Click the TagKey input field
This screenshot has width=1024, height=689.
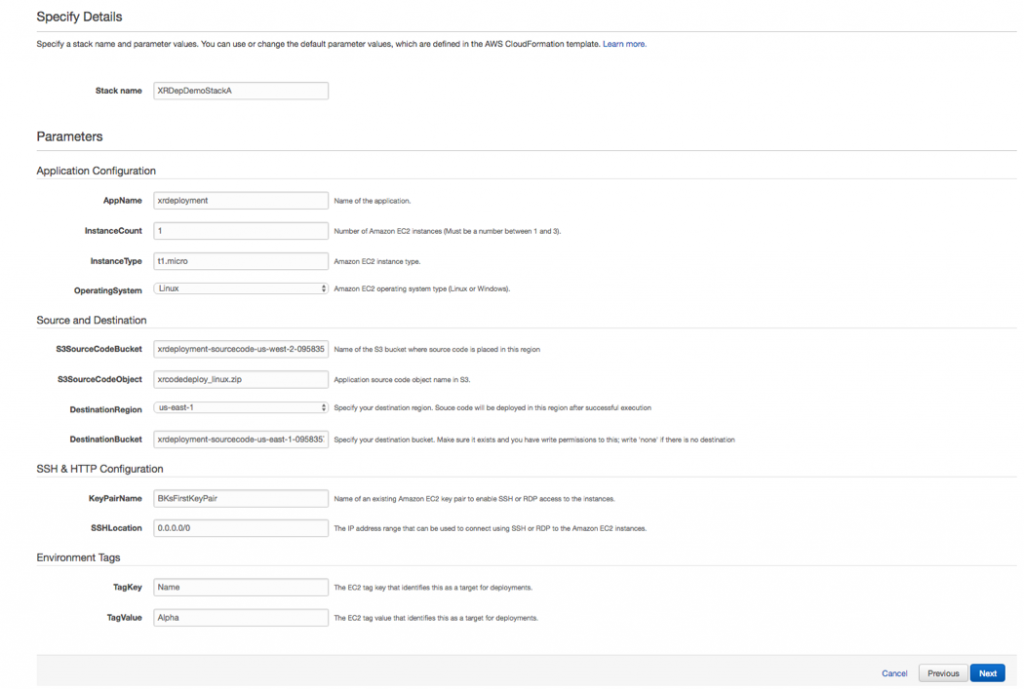[x=241, y=587]
